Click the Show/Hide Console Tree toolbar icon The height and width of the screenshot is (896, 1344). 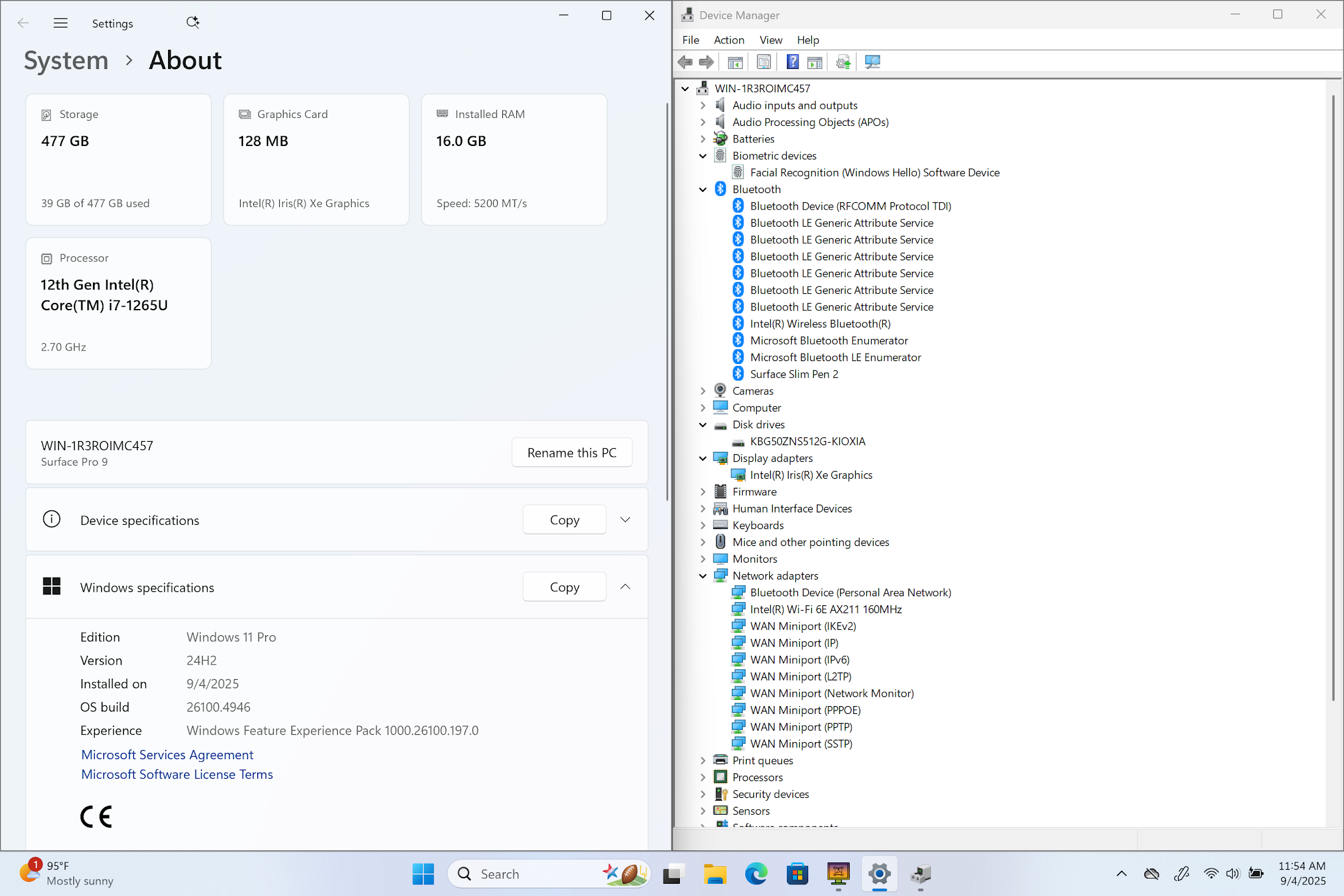pyautogui.click(x=735, y=62)
